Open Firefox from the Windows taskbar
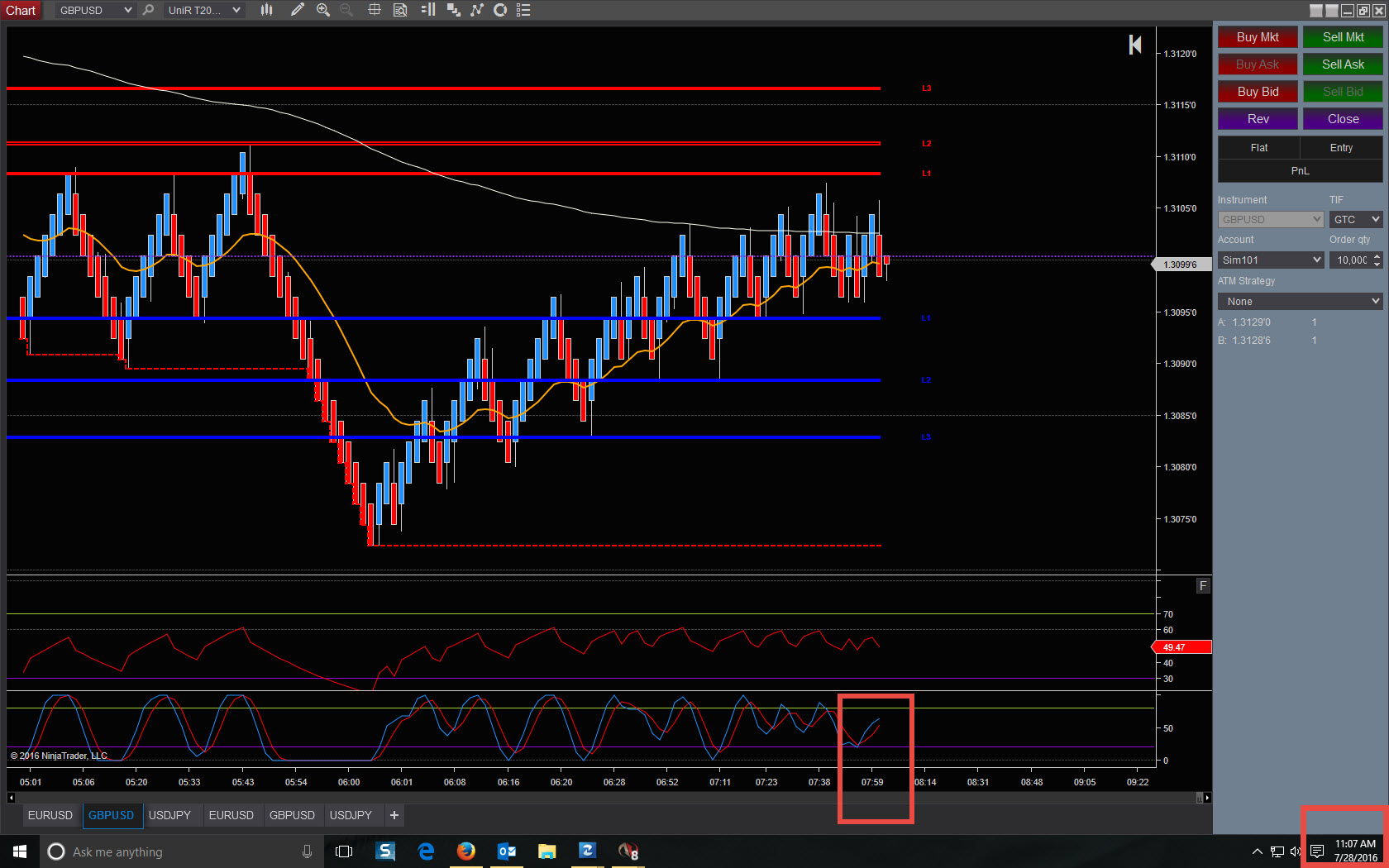Image resolution: width=1389 pixels, height=868 pixels. 466,851
